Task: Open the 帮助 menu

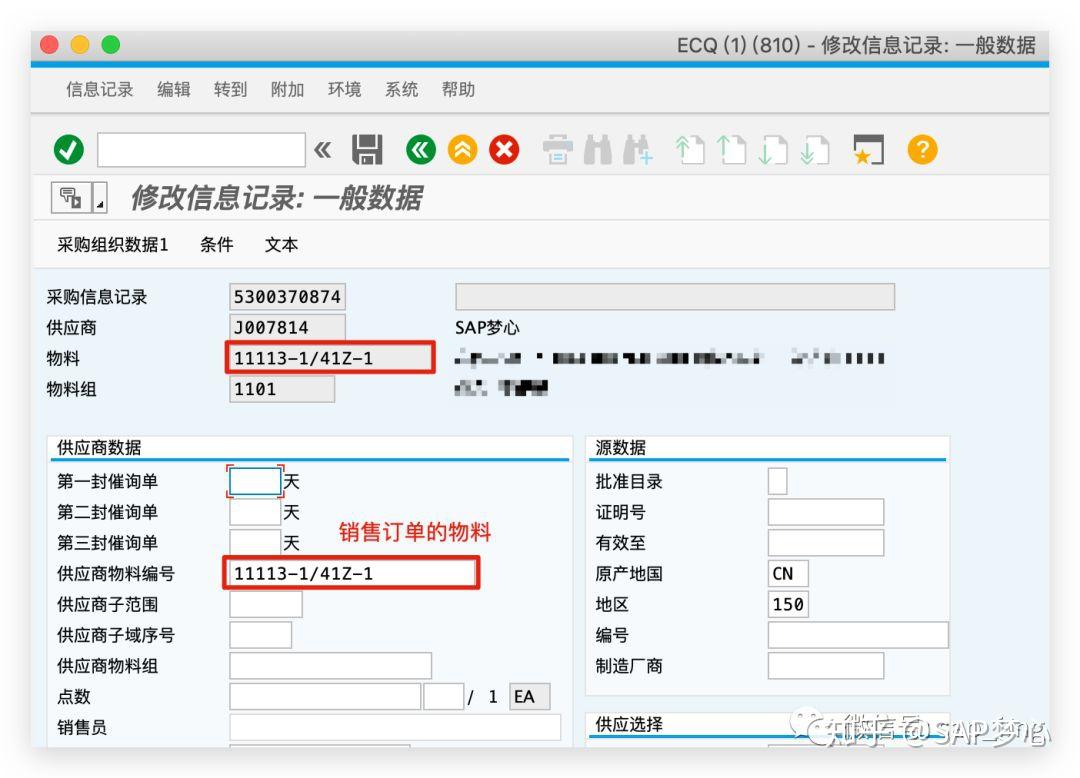Action: click(x=458, y=90)
